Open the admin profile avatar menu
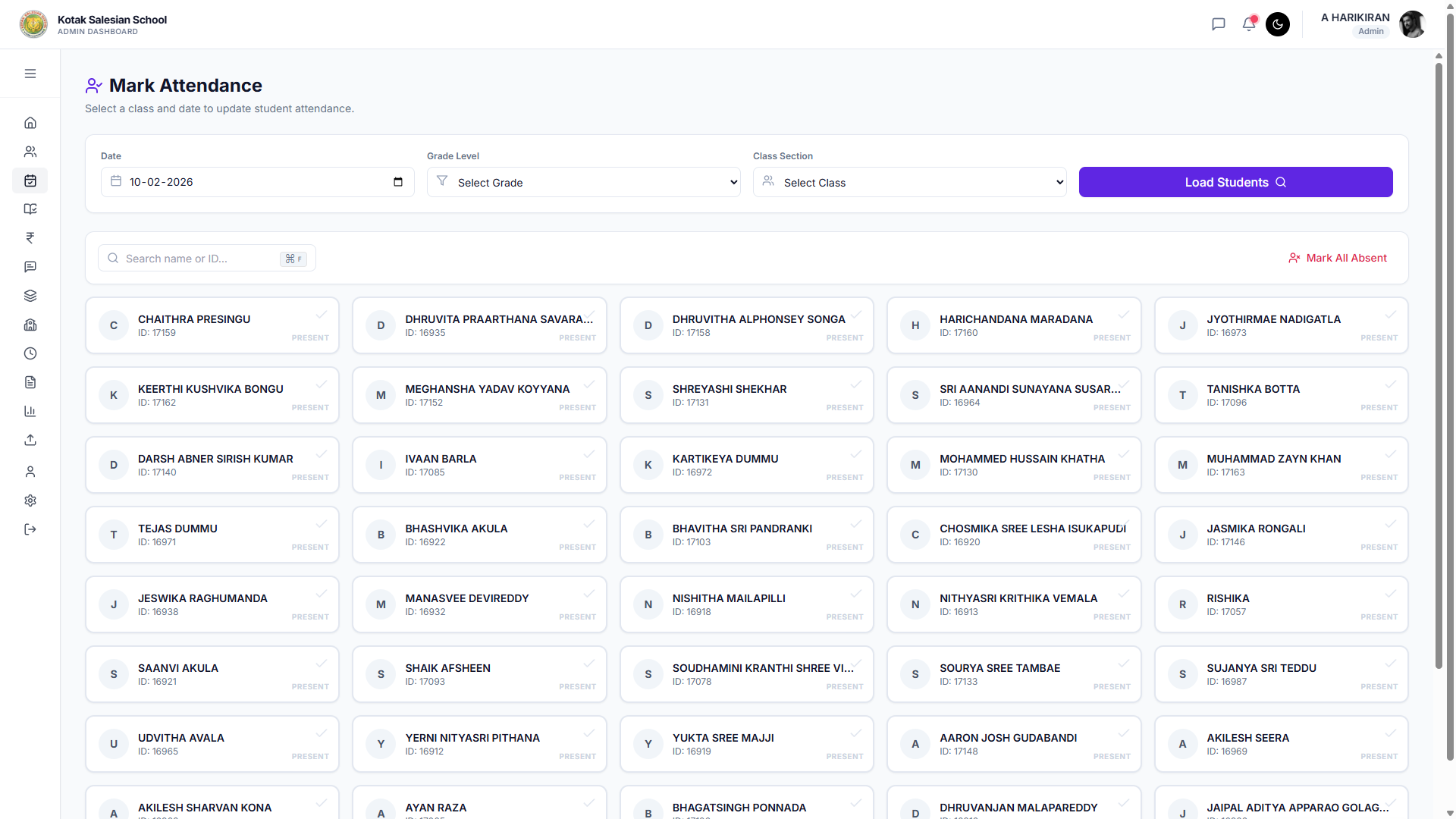This screenshot has height=819, width=1456. tap(1412, 24)
